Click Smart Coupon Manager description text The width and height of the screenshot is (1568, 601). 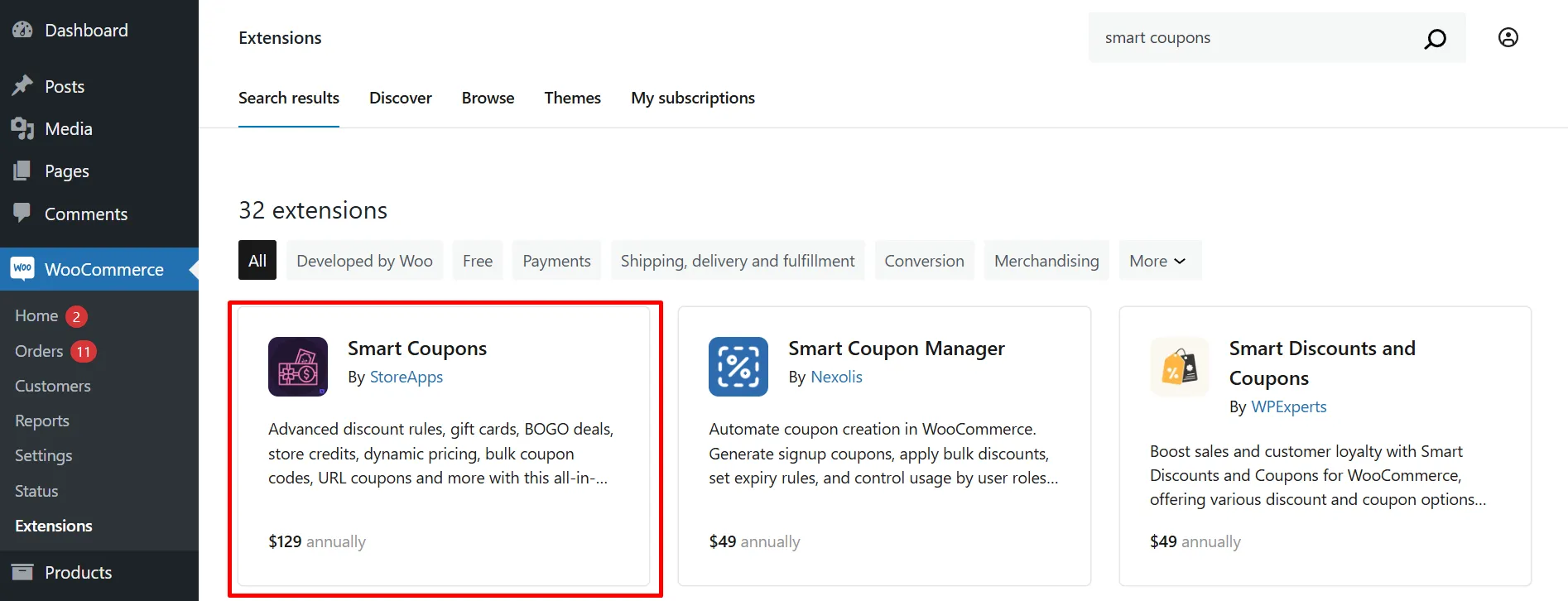coord(883,454)
